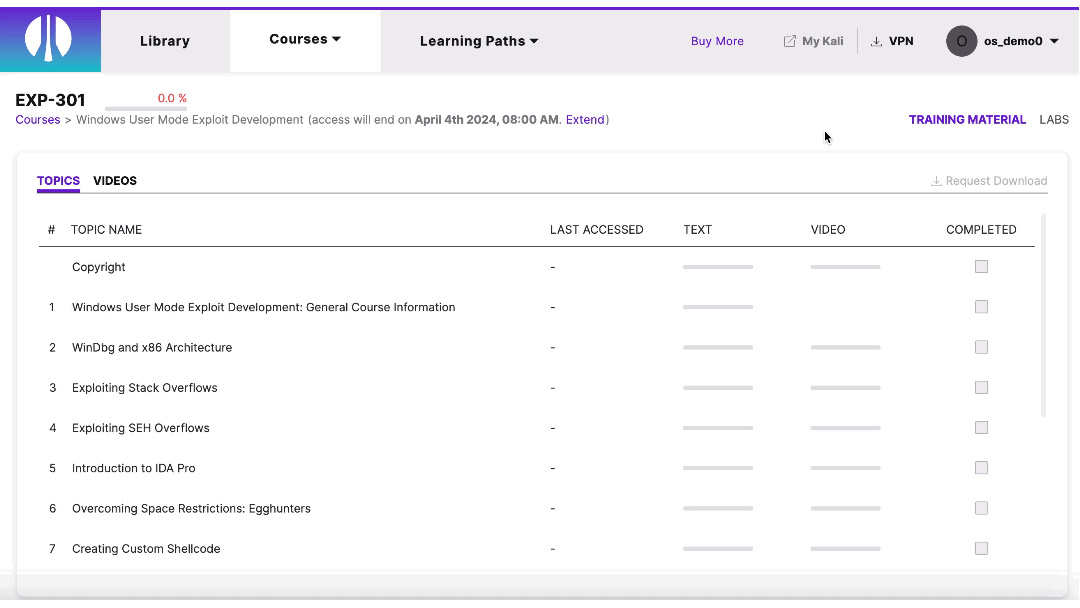Viewport: 1080px width, 608px height.
Task: Navigate back using the Courses breadcrumb link
Action: (x=37, y=119)
